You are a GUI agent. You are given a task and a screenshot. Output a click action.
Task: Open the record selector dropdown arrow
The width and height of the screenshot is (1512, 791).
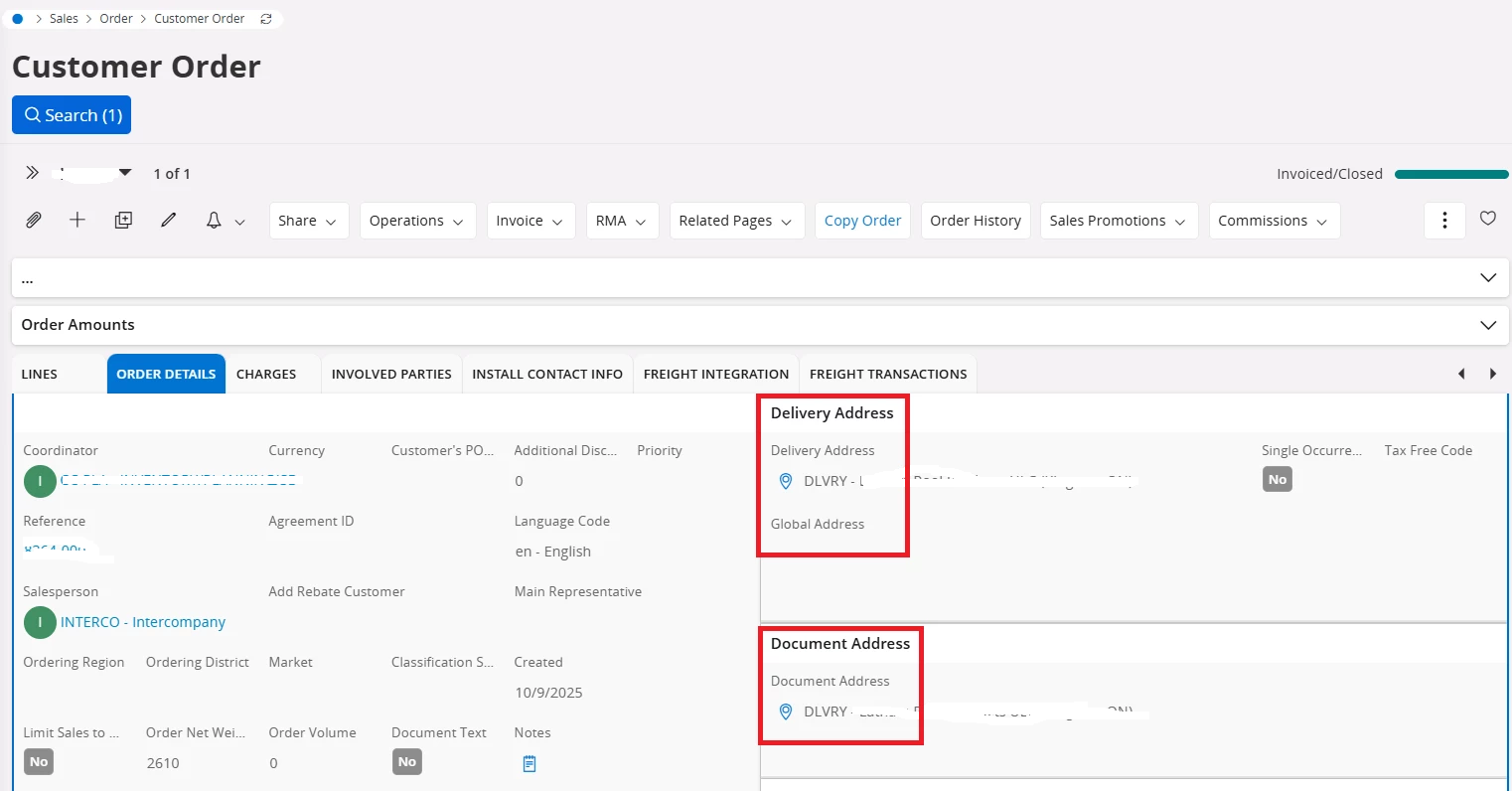125,173
